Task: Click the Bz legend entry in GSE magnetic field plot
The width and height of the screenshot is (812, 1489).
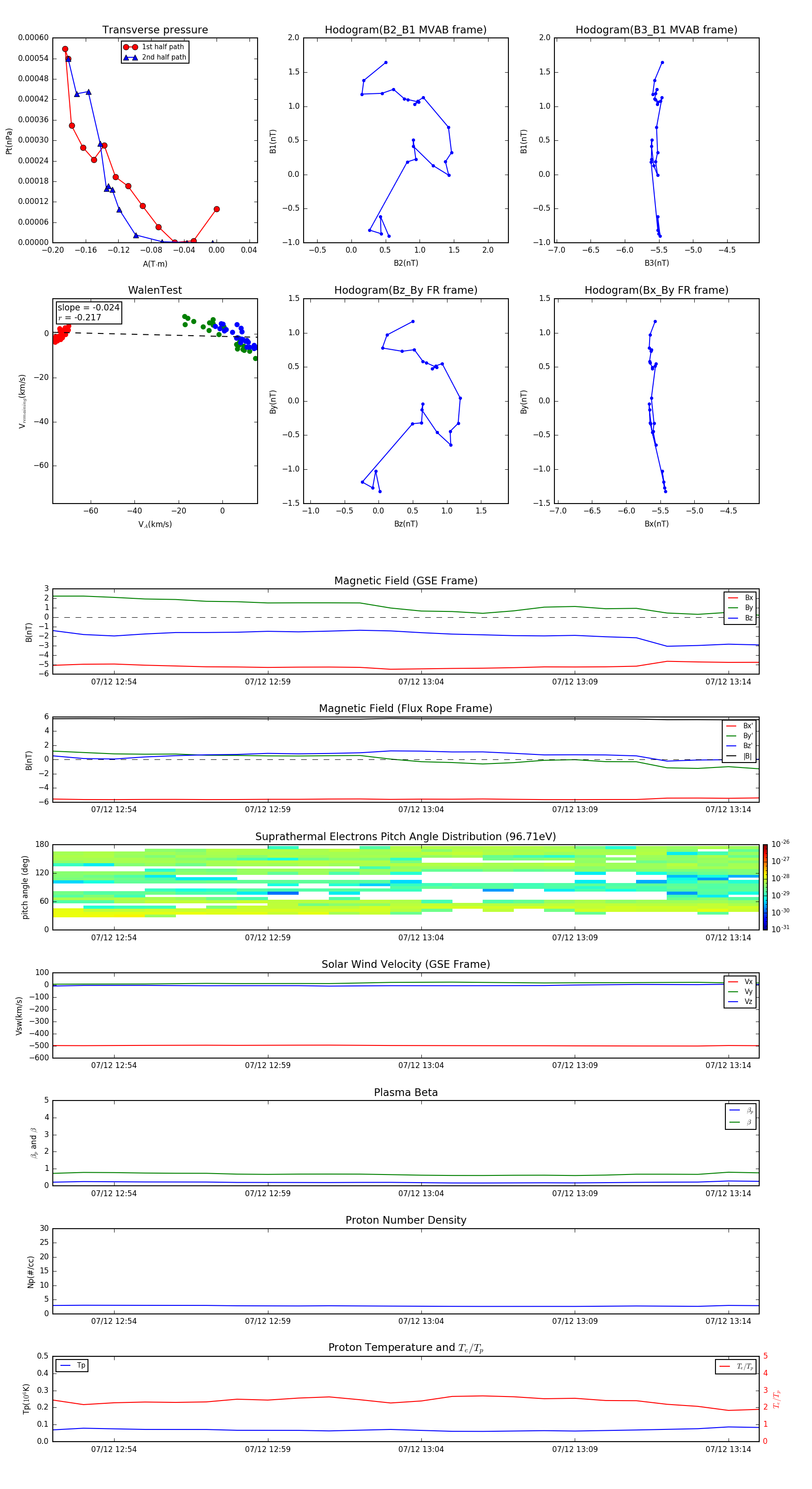Action: 740,618
